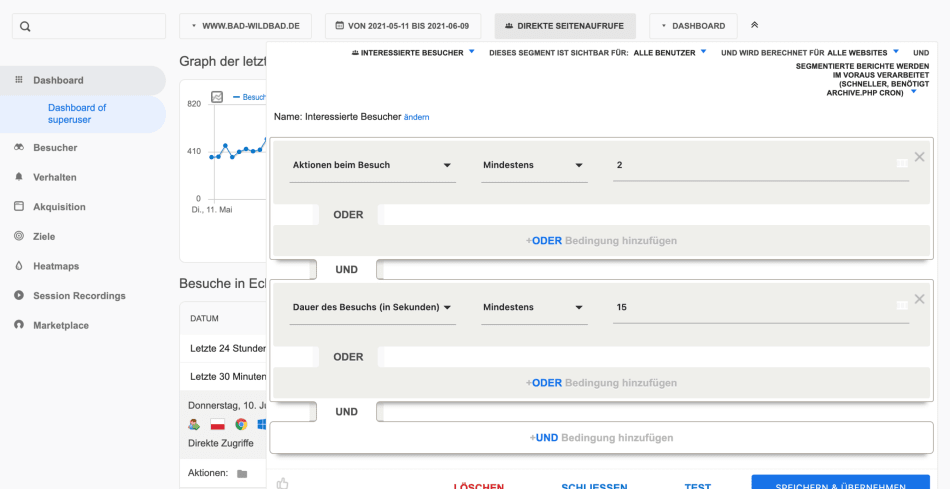Click the Test button
Image resolution: width=950 pixels, height=489 pixels.
pos(698,487)
